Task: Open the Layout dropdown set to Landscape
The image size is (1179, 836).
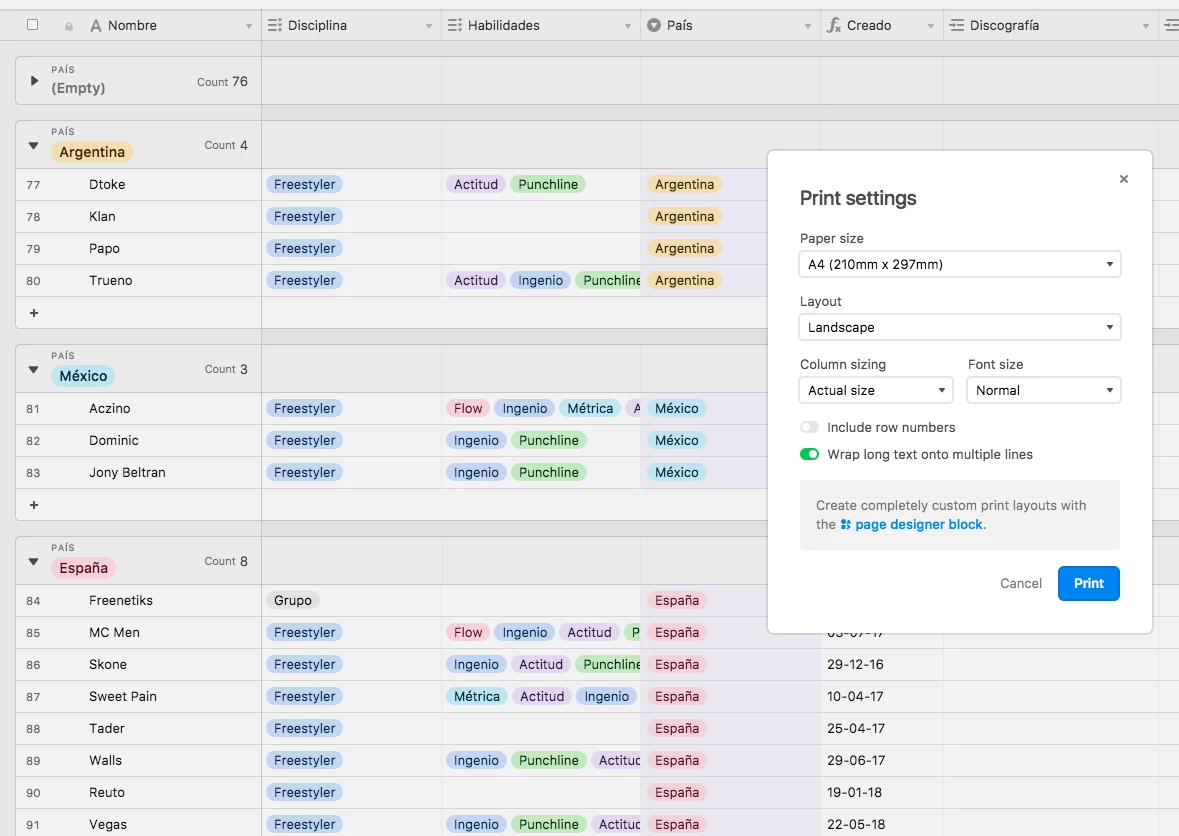Action: (959, 327)
